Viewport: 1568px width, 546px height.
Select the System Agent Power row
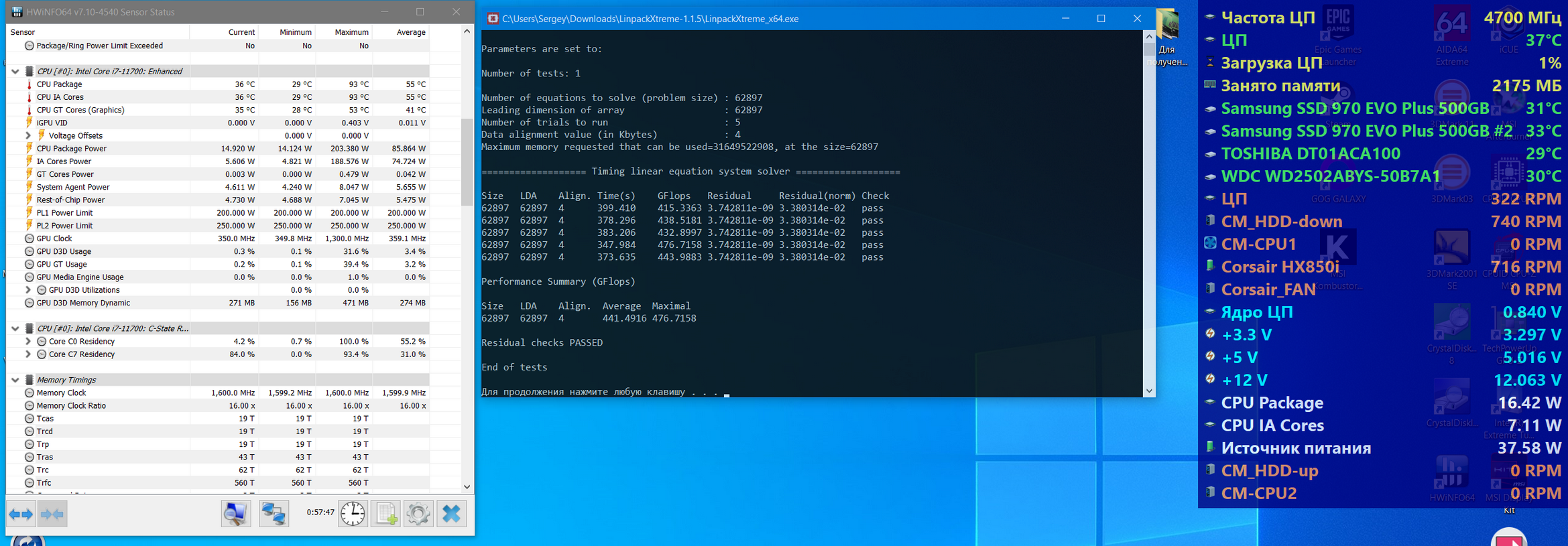(x=218, y=187)
